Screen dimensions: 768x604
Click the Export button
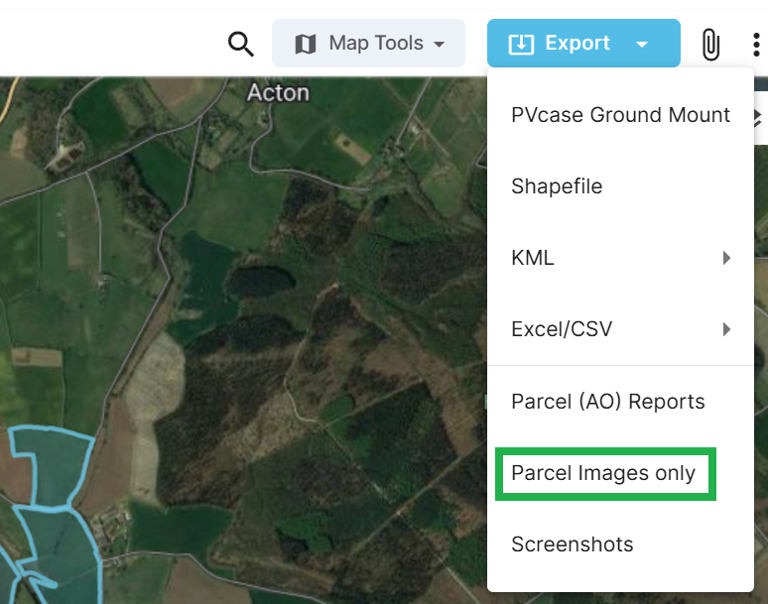pos(583,43)
